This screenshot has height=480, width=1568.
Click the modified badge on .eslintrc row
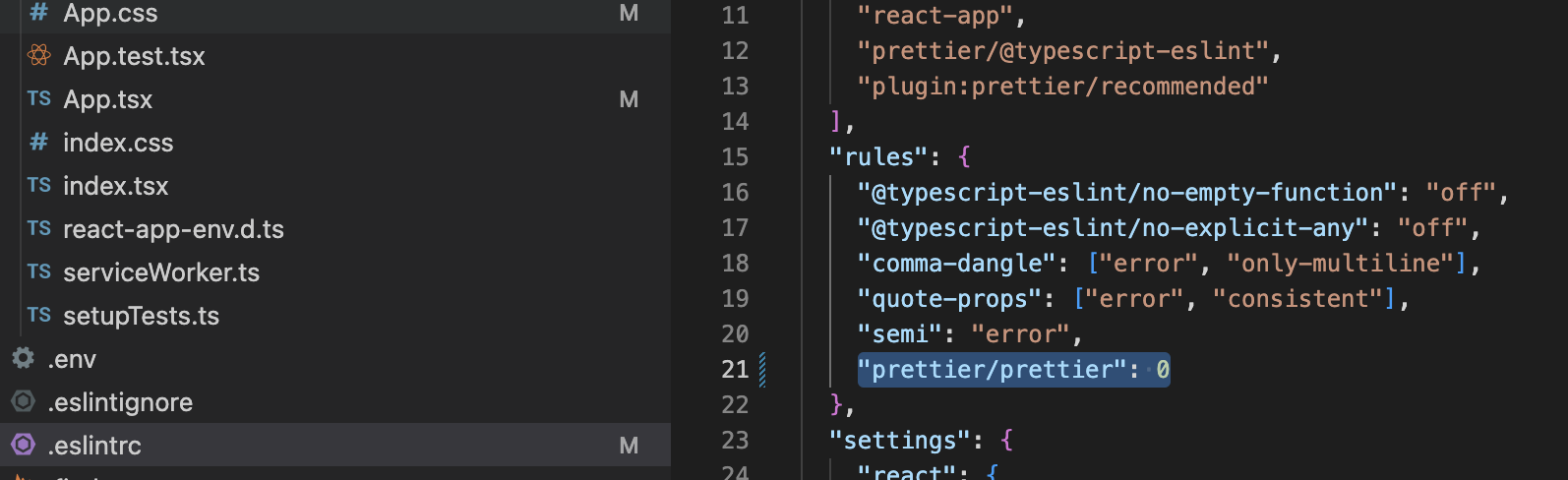pyautogui.click(x=629, y=446)
